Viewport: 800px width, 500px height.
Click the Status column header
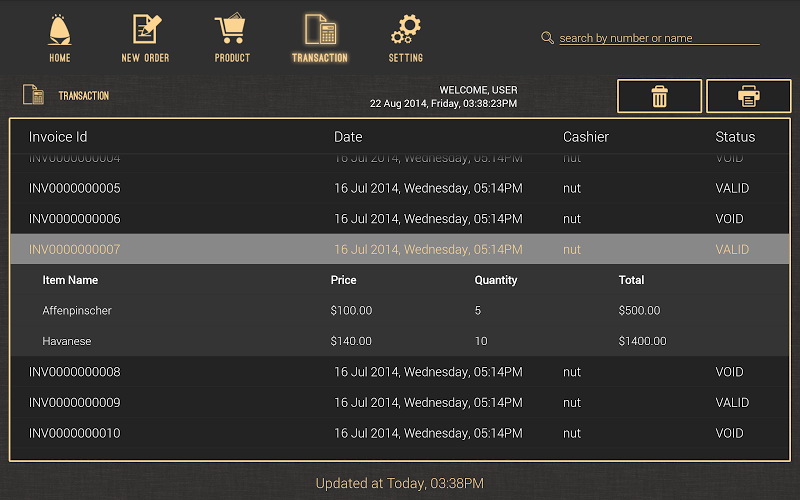(x=735, y=137)
